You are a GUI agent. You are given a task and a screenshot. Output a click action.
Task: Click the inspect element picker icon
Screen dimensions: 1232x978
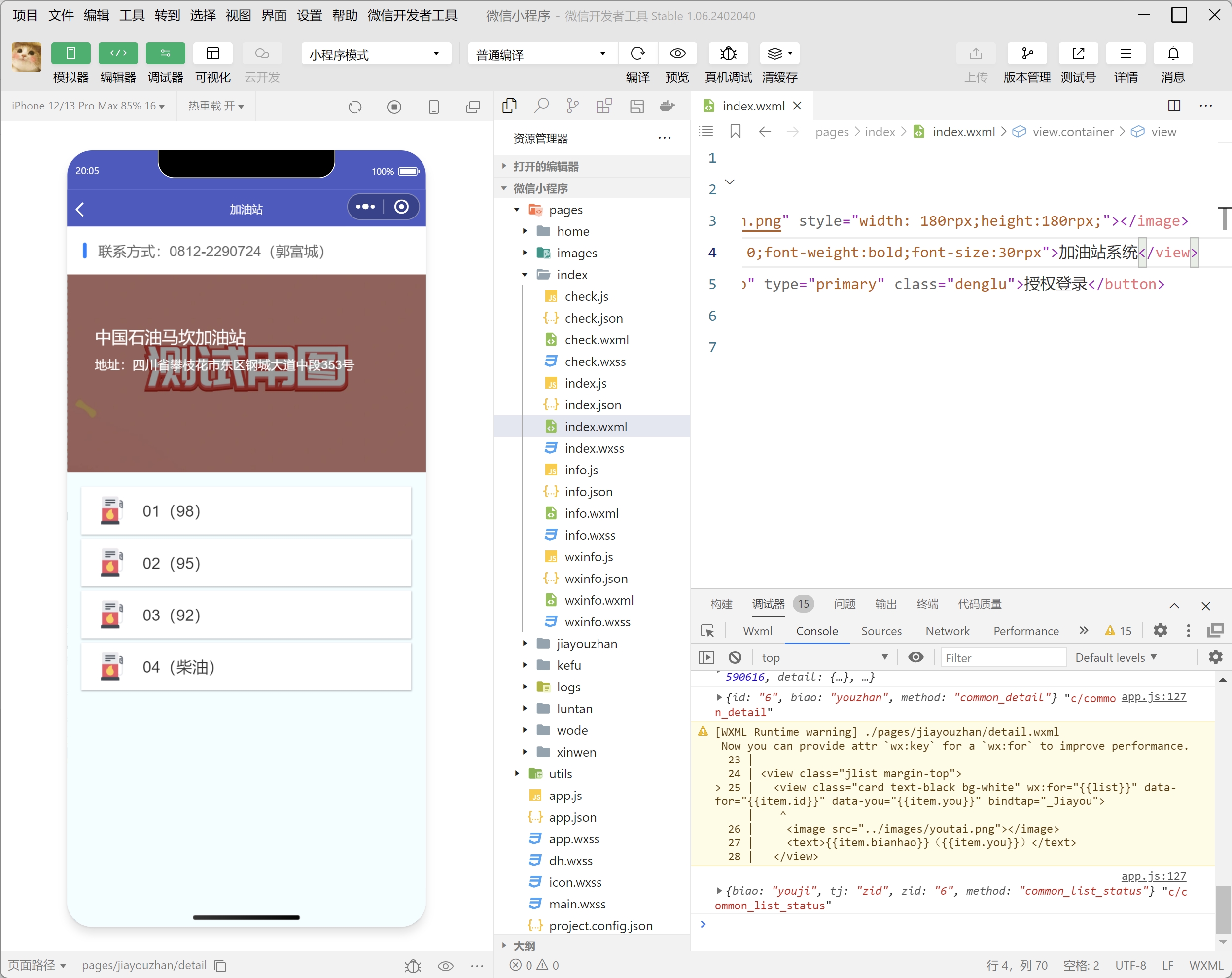pos(707,631)
